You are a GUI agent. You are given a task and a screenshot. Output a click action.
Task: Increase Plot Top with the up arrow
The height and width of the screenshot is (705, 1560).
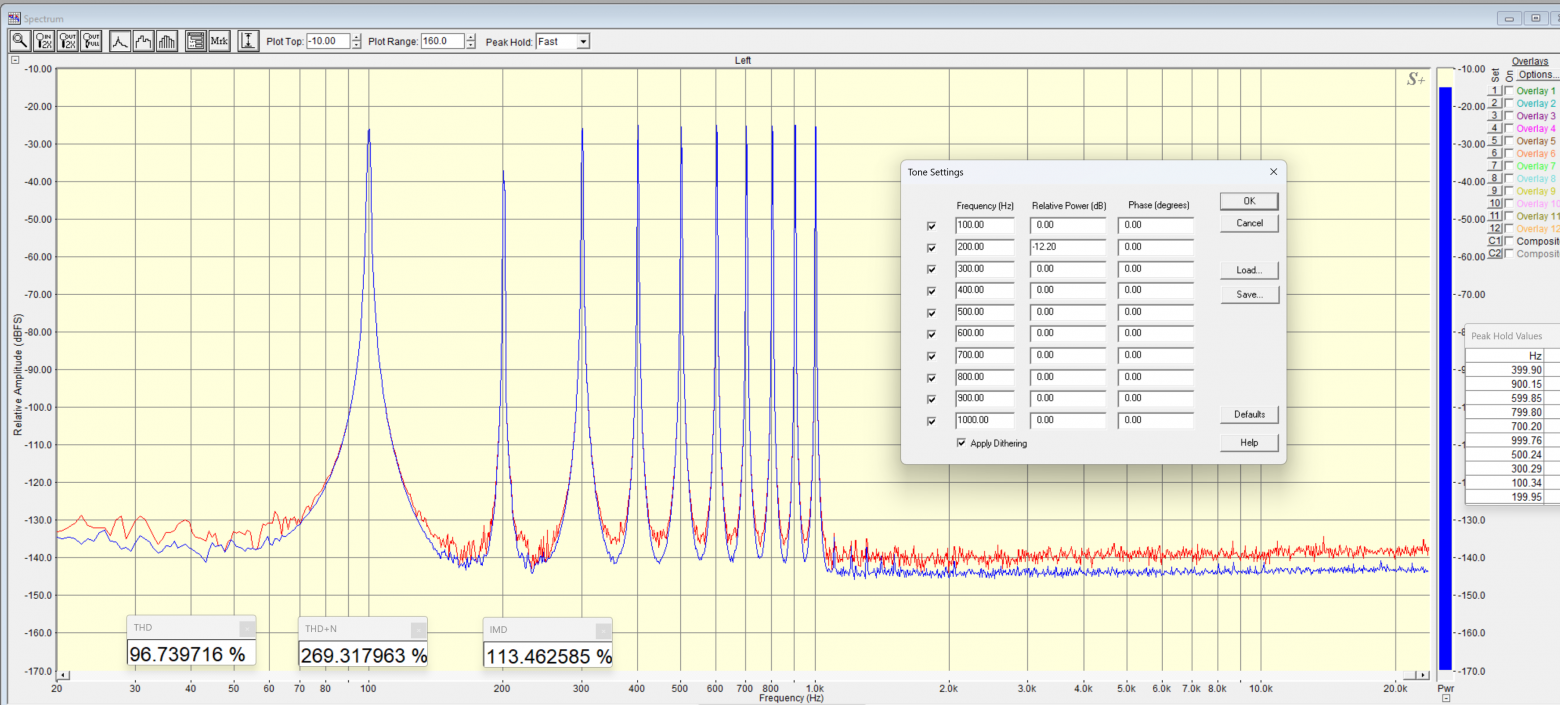tap(357, 37)
